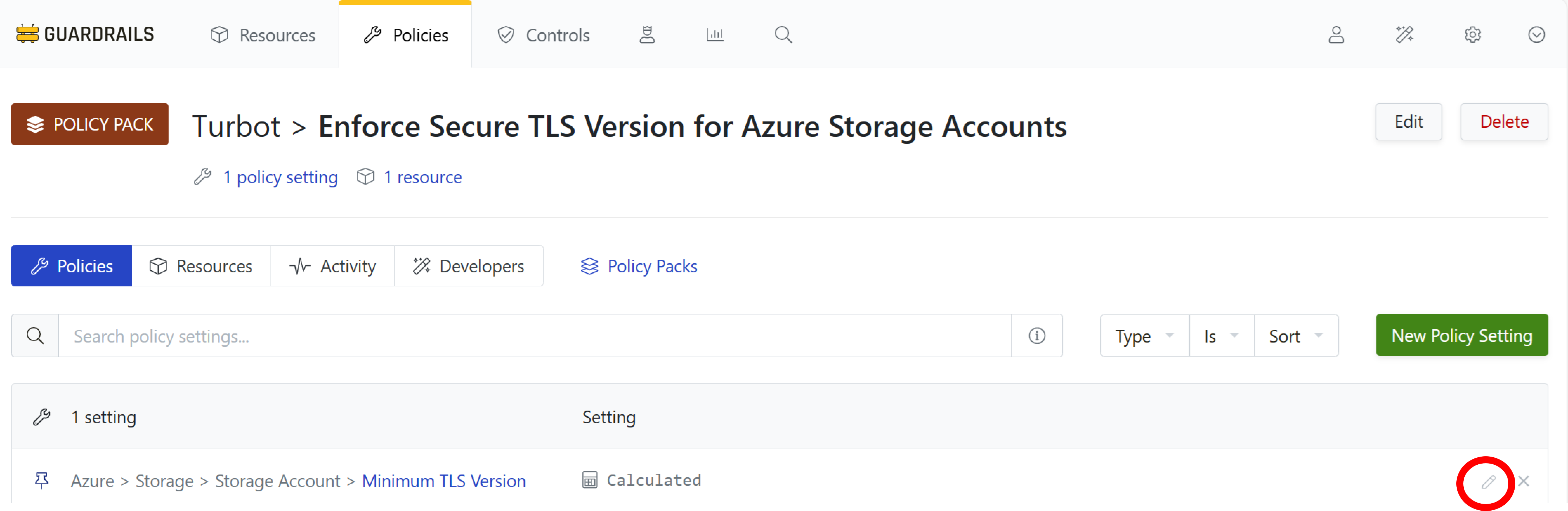Remove the setting with the X icon

1523,481
